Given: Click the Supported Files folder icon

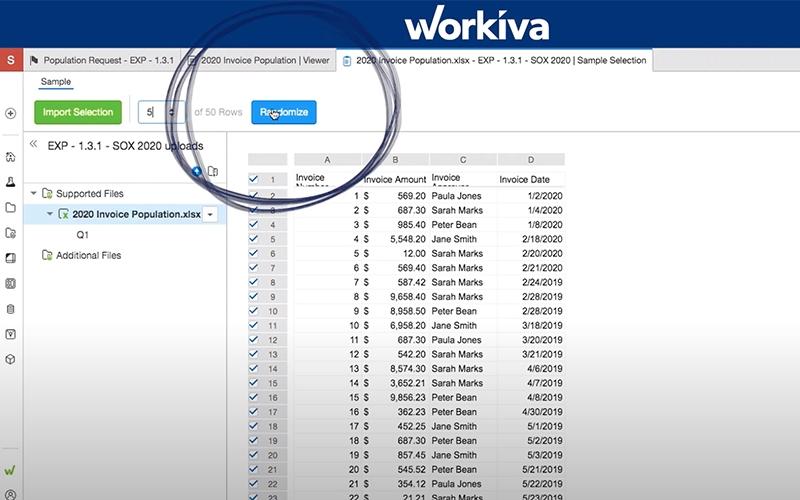Looking at the screenshot, I should 47,193.
